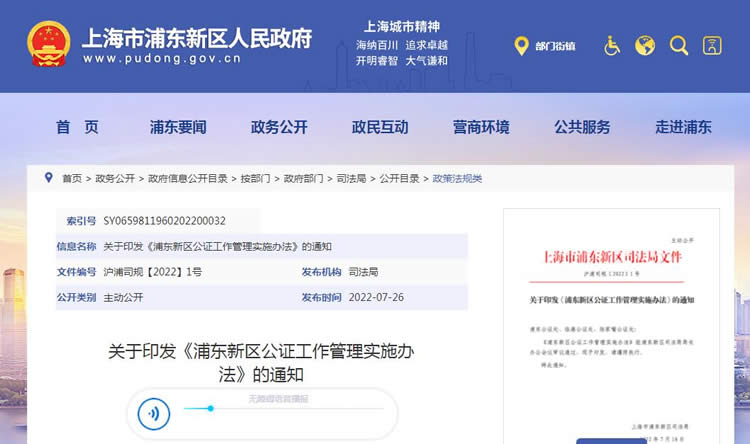Play the audio reading with speaker button
750x444 pixels.
pos(153,411)
